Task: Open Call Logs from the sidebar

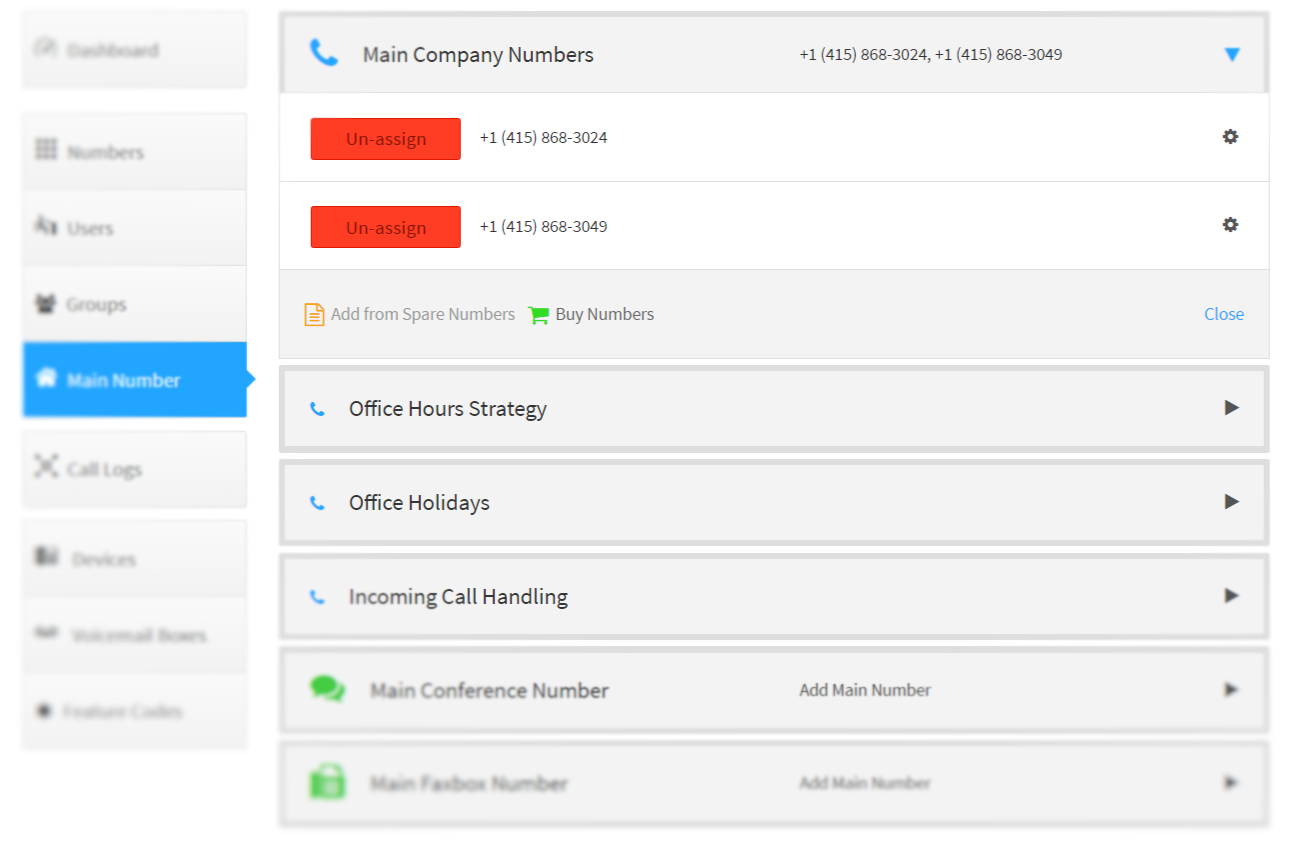Action: (135, 469)
